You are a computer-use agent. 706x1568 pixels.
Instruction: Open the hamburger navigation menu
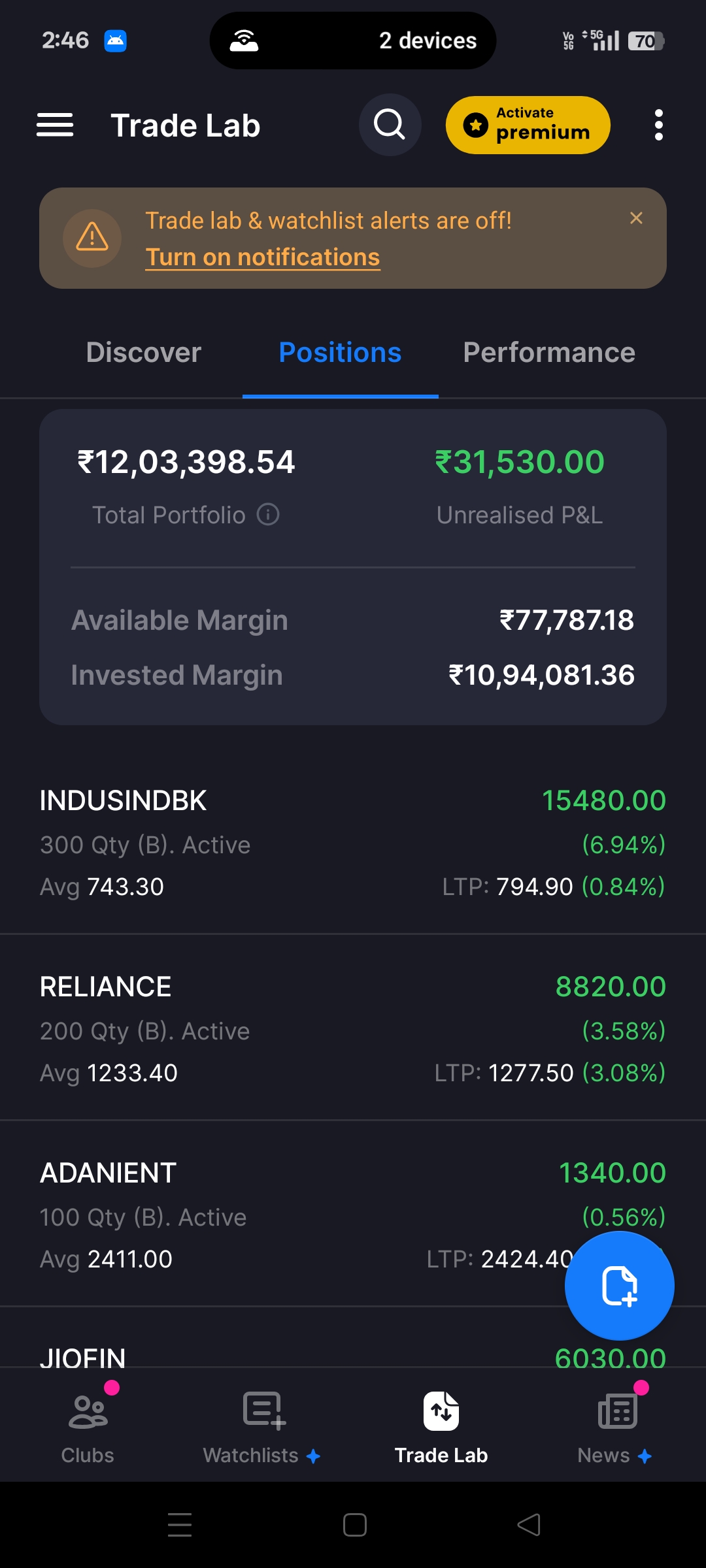pyautogui.click(x=55, y=125)
